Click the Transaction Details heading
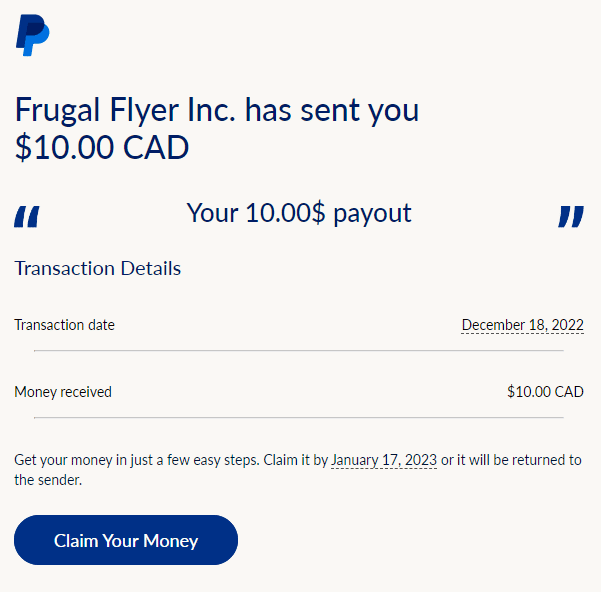The image size is (601, 592). pos(97,268)
